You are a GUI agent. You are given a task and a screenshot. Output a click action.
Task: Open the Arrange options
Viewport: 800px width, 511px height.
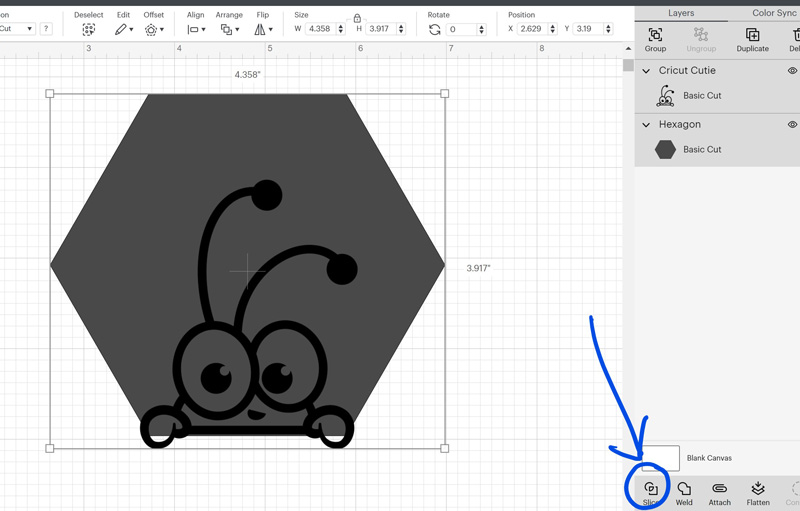click(226, 30)
